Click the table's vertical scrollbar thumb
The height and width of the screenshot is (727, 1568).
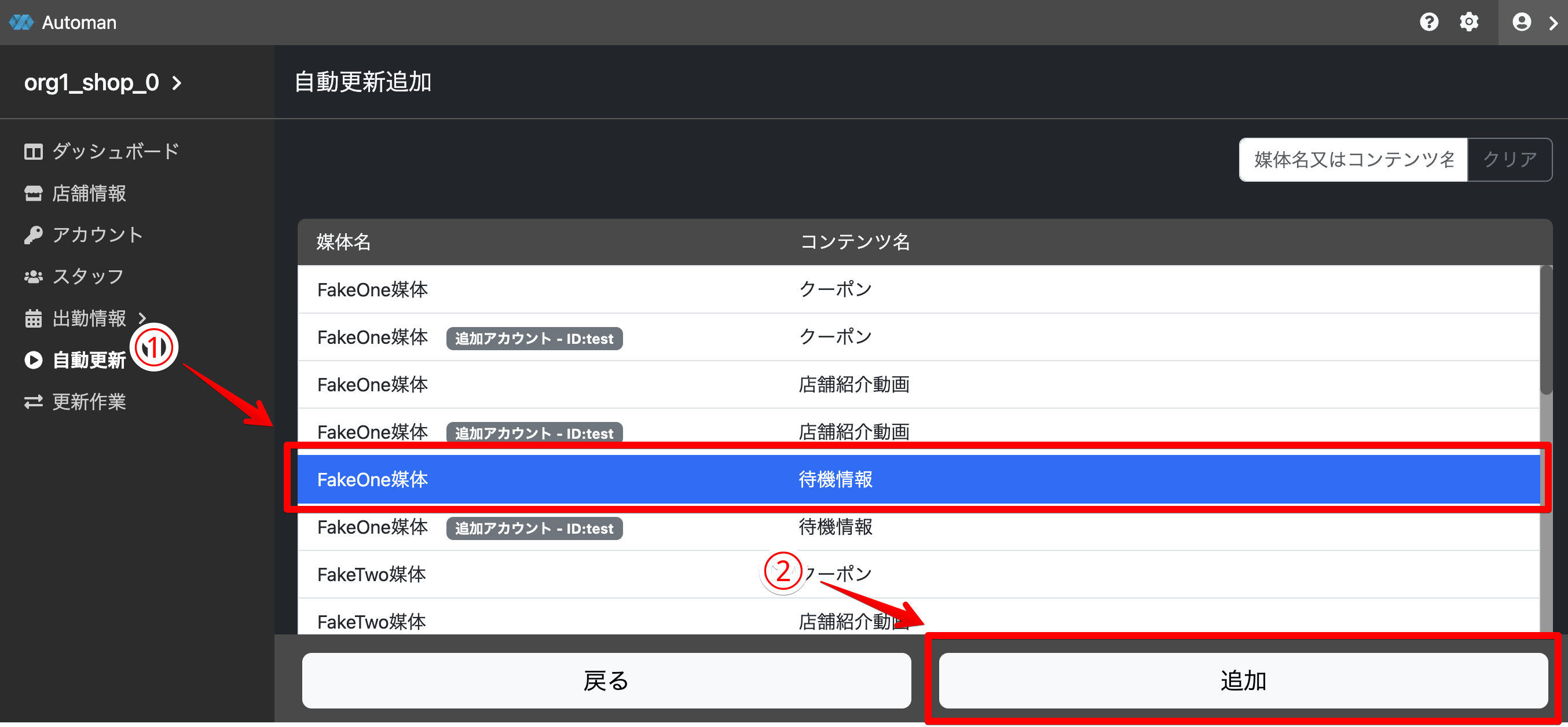1545,332
